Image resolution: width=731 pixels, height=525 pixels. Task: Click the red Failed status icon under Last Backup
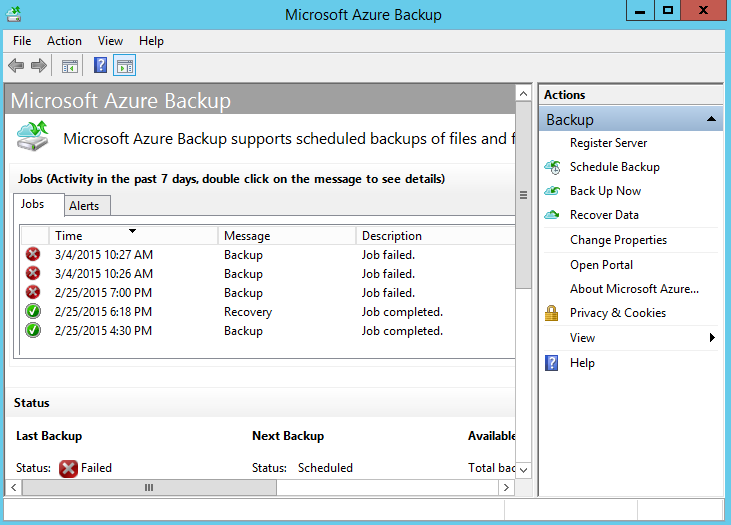(x=68, y=468)
